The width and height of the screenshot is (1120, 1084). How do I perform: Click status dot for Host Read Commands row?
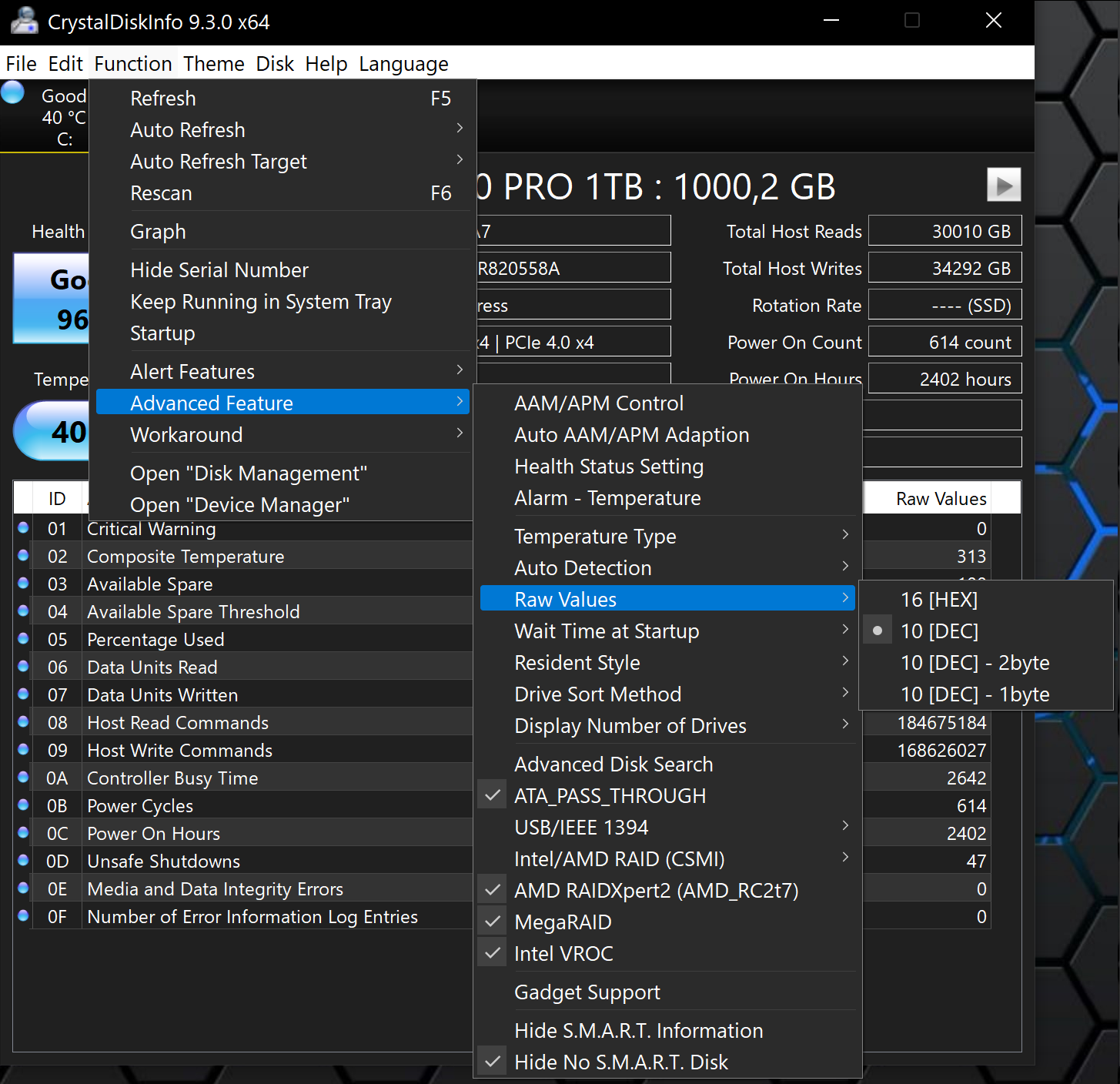23,721
